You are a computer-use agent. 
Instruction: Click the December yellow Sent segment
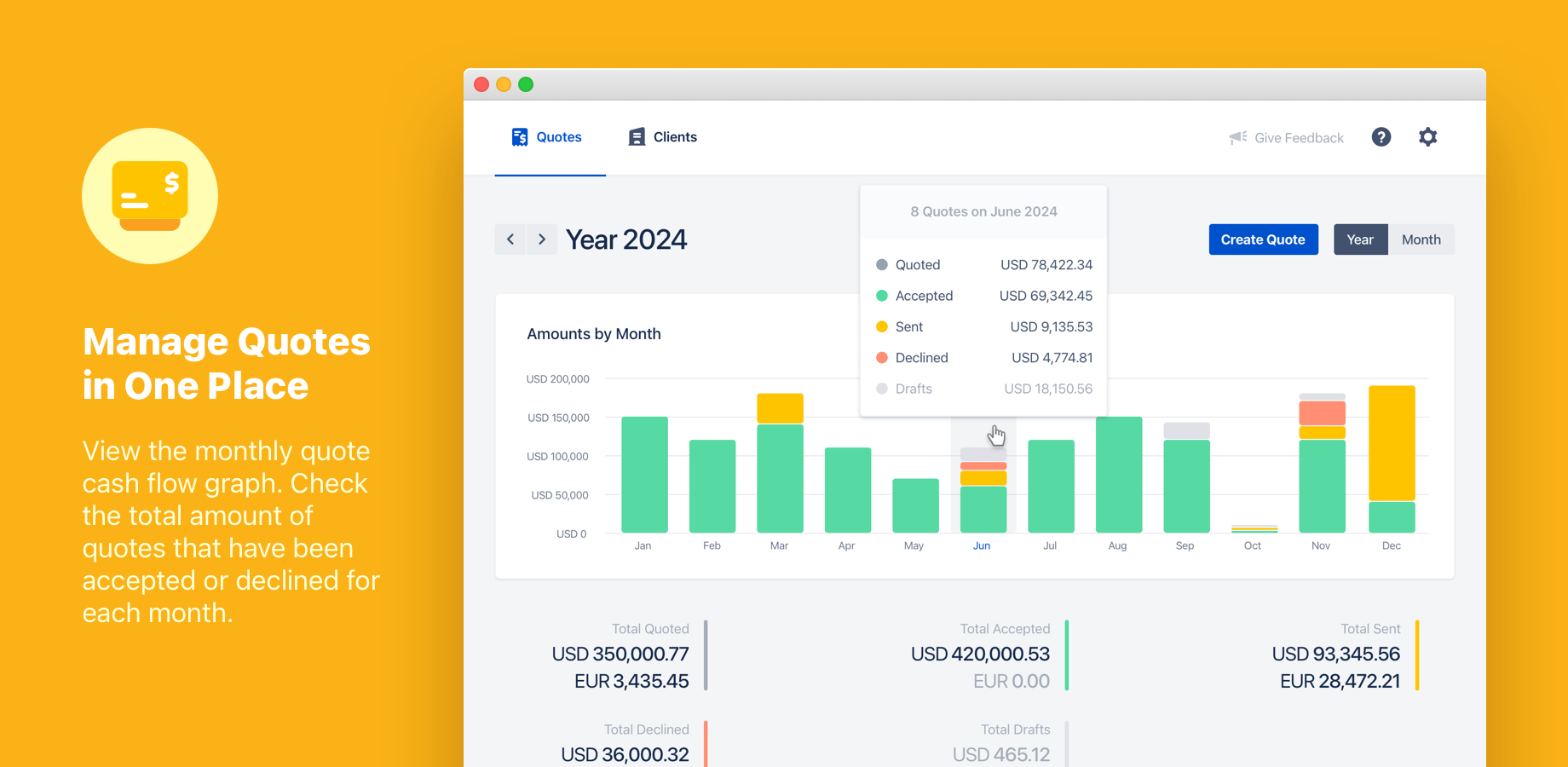(1392, 443)
